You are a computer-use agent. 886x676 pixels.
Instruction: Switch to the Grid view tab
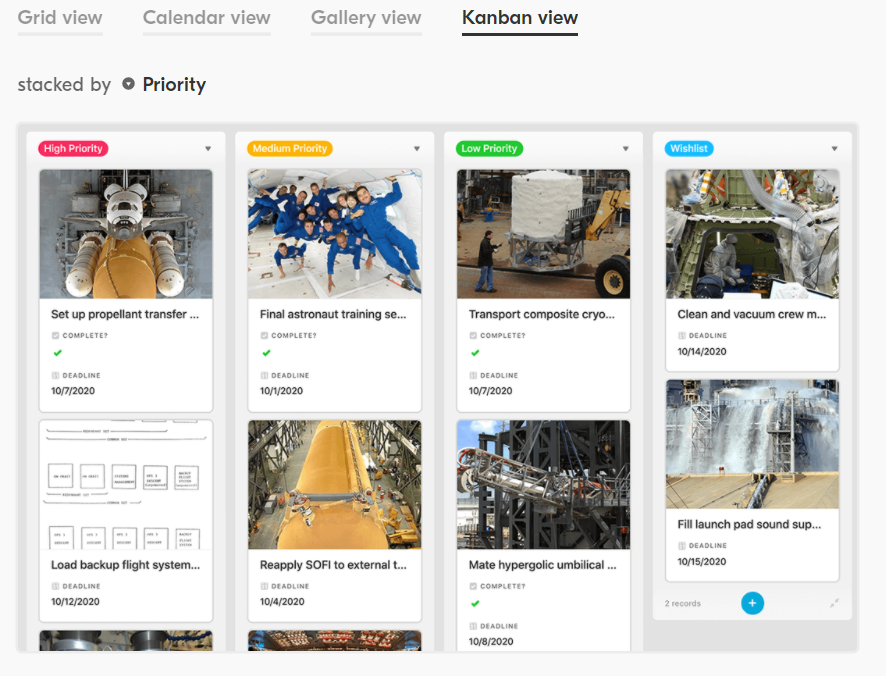[60, 18]
